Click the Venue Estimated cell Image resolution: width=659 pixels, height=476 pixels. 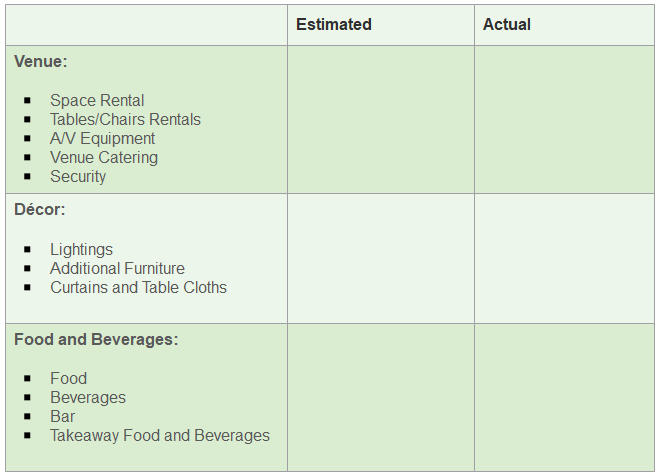(x=381, y=120)
